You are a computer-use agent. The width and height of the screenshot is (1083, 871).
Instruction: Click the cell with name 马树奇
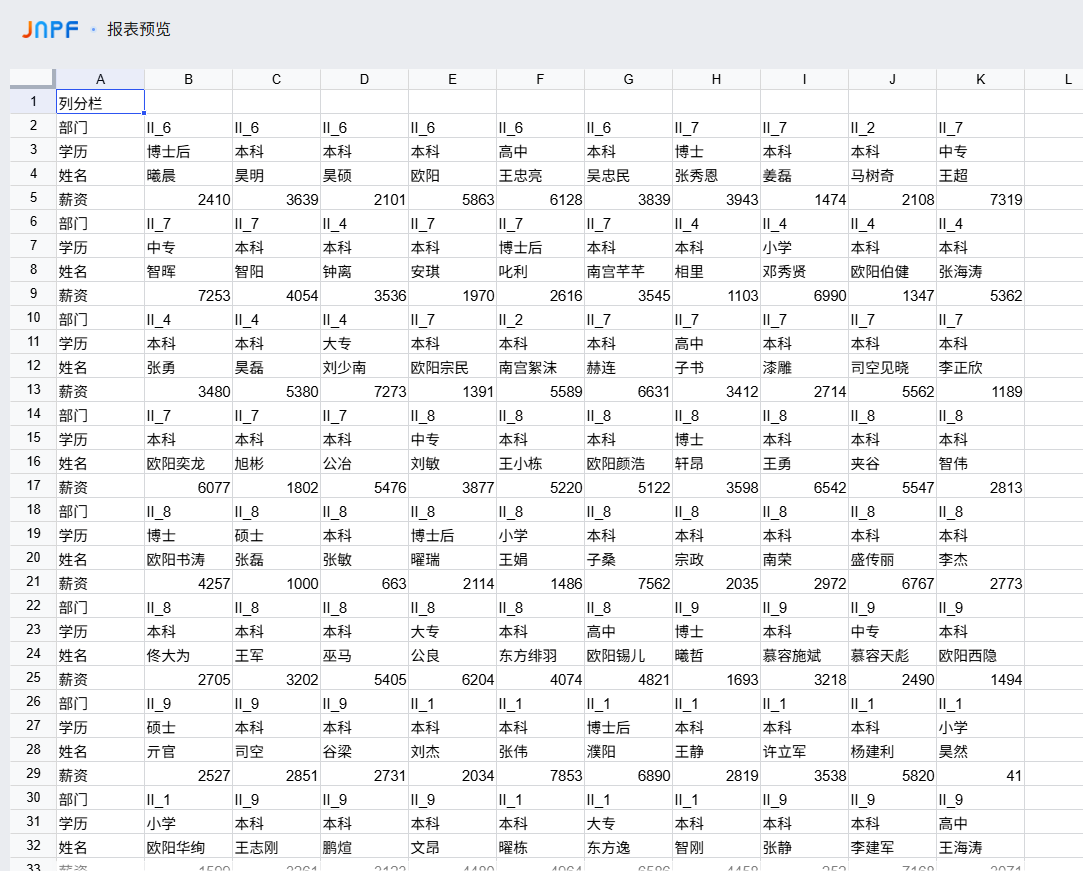(x=892, y=175)
